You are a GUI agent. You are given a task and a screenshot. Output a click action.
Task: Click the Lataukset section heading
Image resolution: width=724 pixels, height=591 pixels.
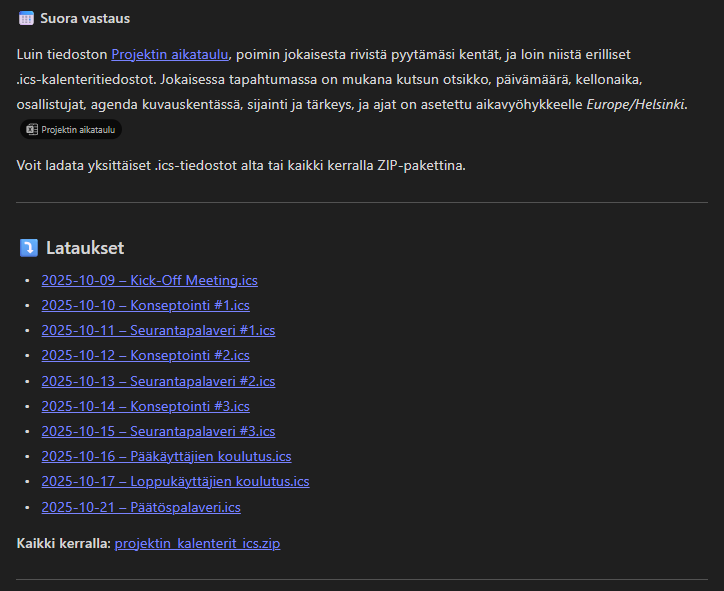[x=85, y=248]
